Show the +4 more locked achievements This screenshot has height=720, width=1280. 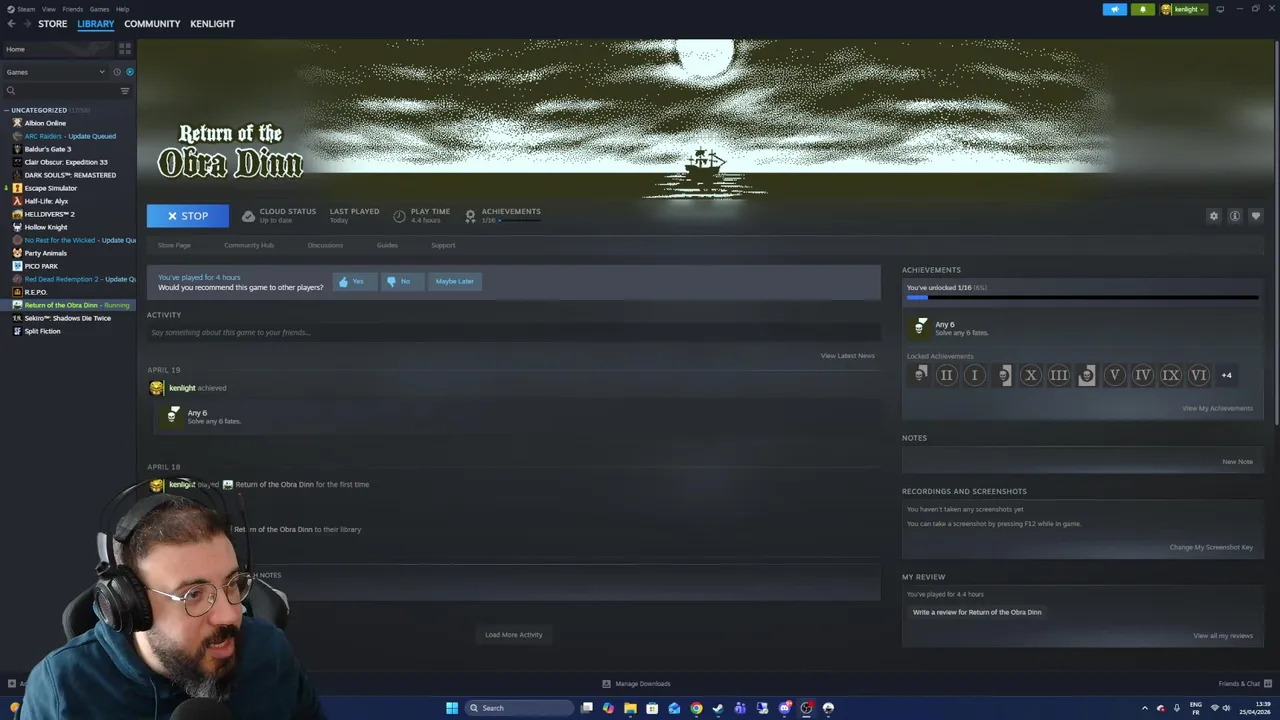click(x=1226, y=375)
